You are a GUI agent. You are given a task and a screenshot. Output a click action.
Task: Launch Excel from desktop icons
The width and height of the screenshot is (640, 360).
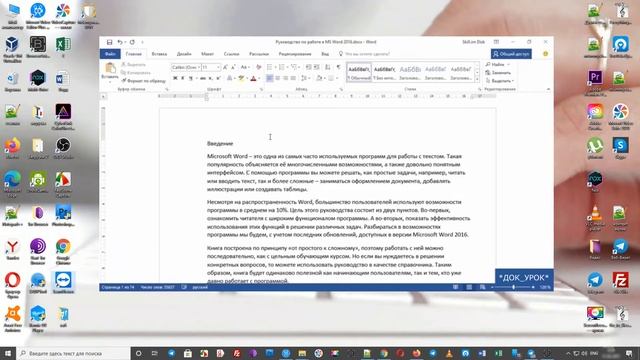pyautogui.click(x=63, y=47)
